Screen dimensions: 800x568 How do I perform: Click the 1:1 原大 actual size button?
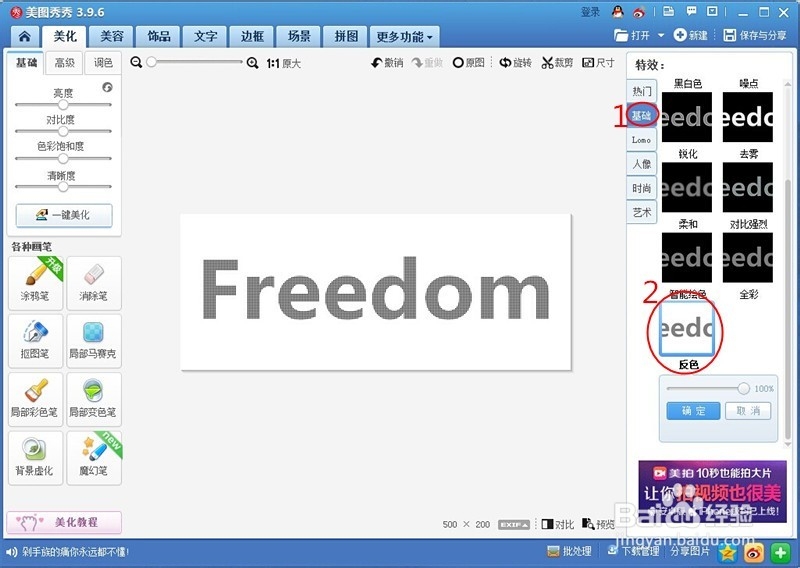click(x=284, y=63)
